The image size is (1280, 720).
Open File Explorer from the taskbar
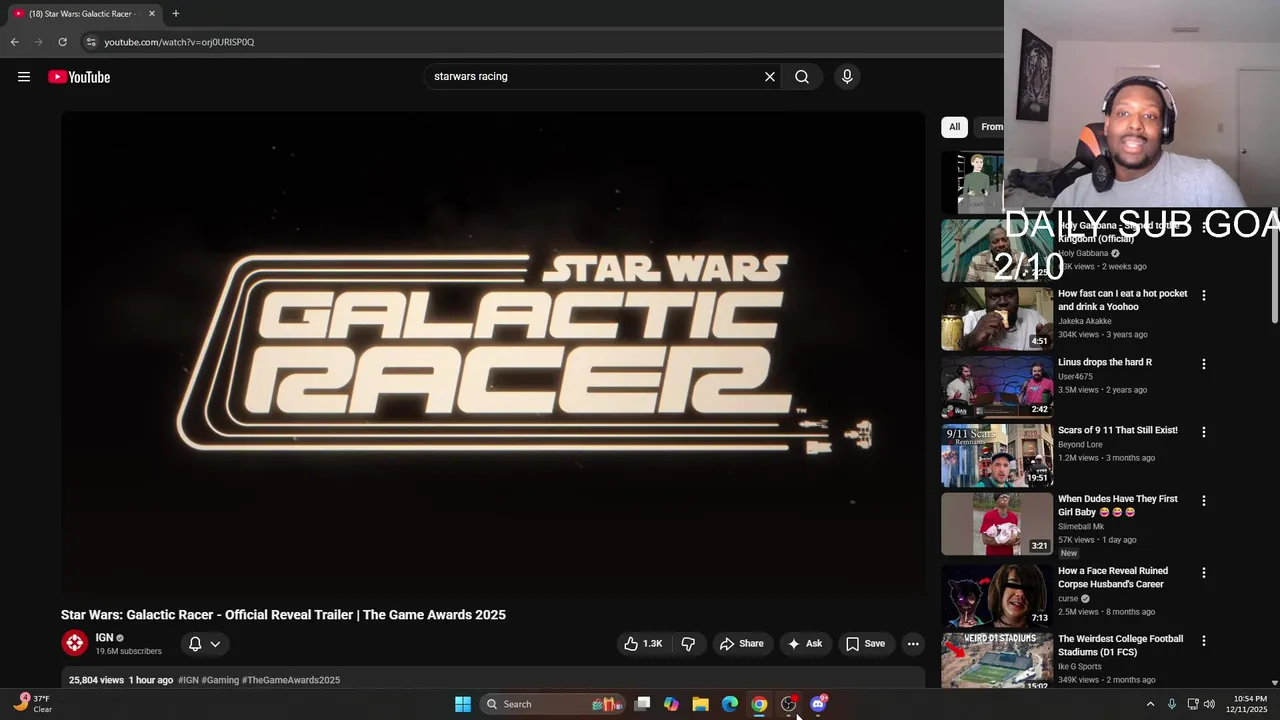coord(701,704)
